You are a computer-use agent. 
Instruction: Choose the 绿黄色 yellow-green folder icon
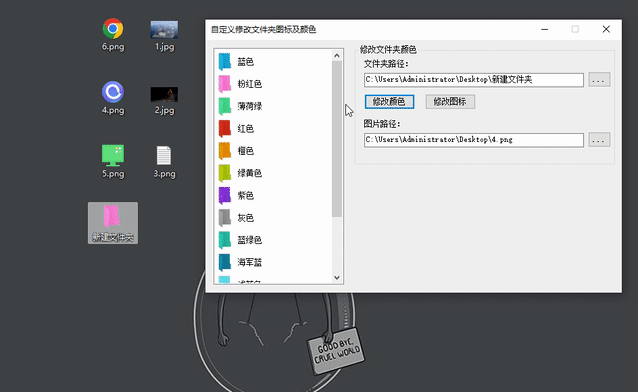pos(225,173)
